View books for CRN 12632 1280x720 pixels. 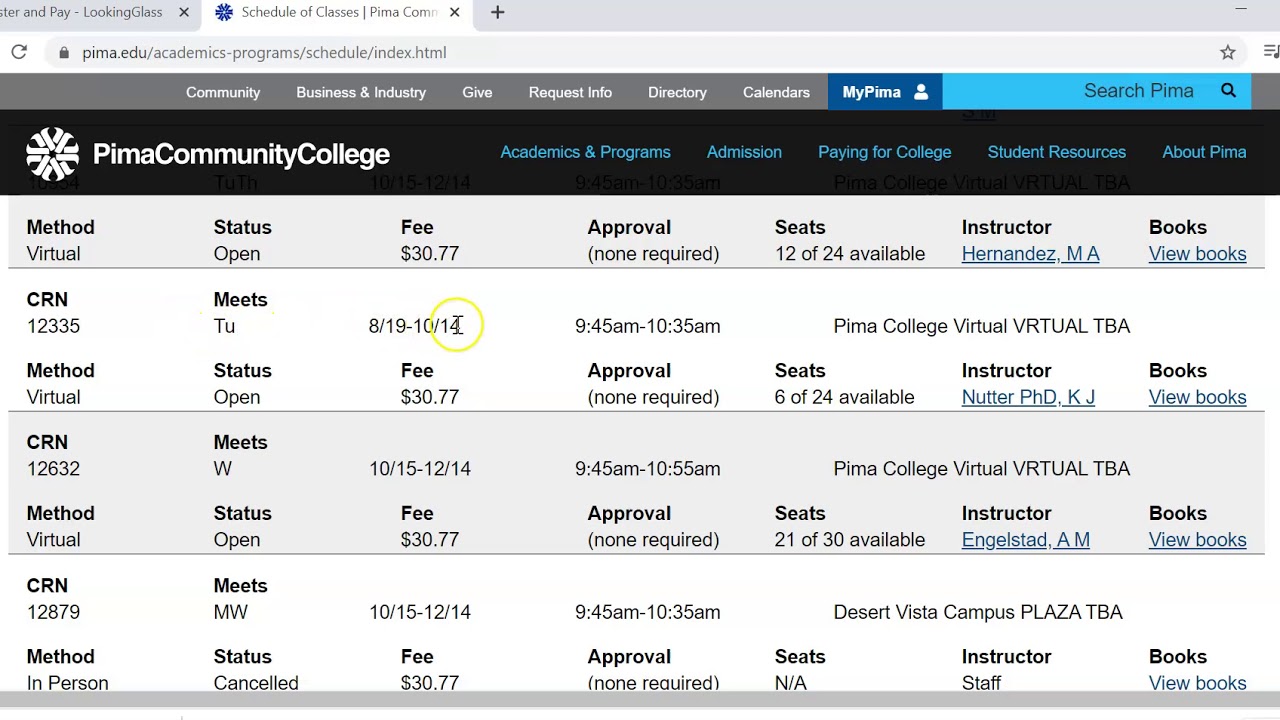point(1197,540)
